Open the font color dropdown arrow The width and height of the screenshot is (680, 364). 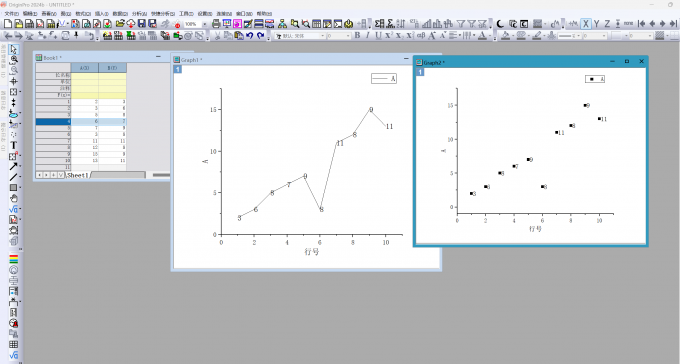pyautogui.click(x=489, y=36)
